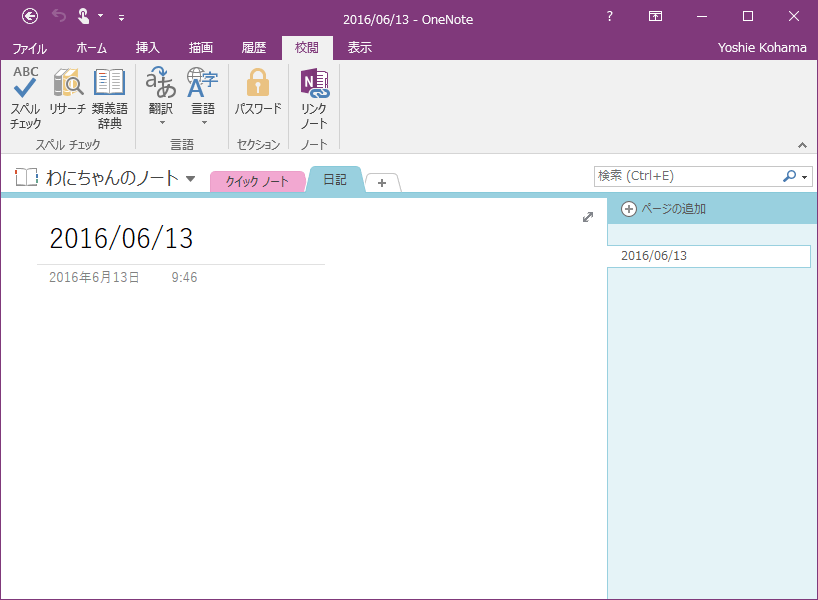
Task: Select the 校閲 ribbon tab
Action: click(x=307, y=48)
